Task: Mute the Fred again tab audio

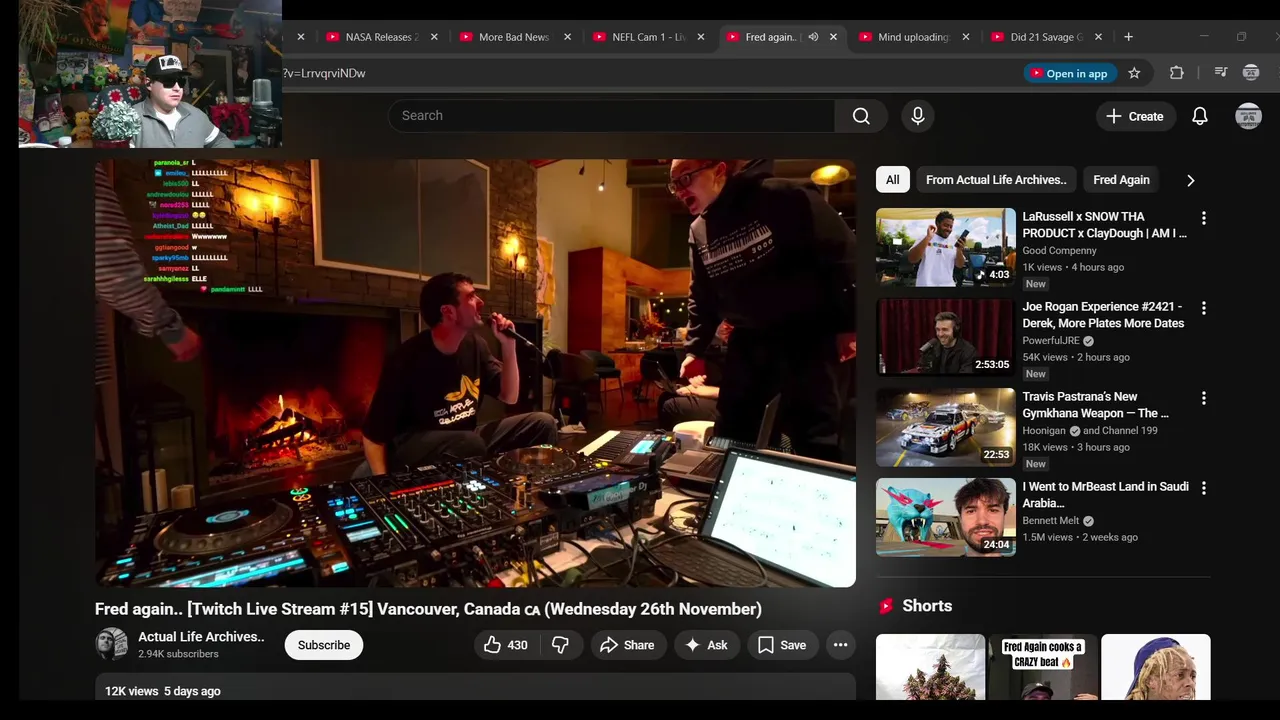Action: pyautogui.click(x=813, y=37)
